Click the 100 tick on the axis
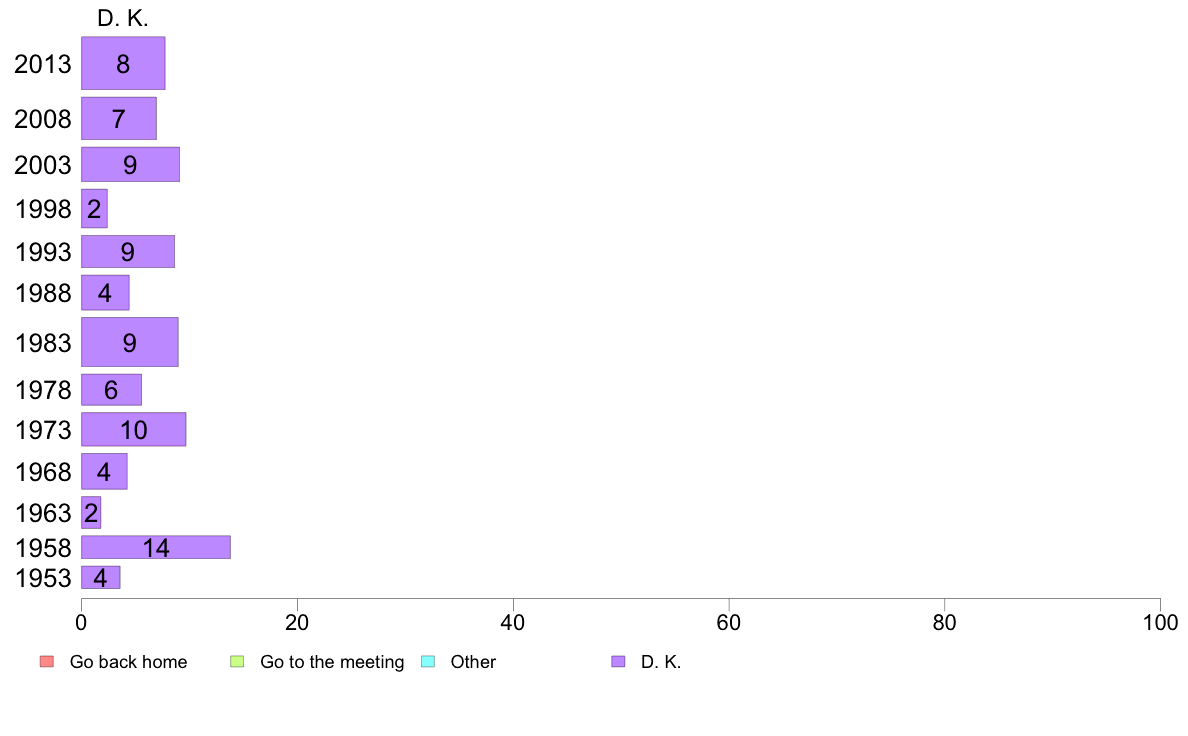This screenshot has height=736, width=1188. [x=1160, y=623]
